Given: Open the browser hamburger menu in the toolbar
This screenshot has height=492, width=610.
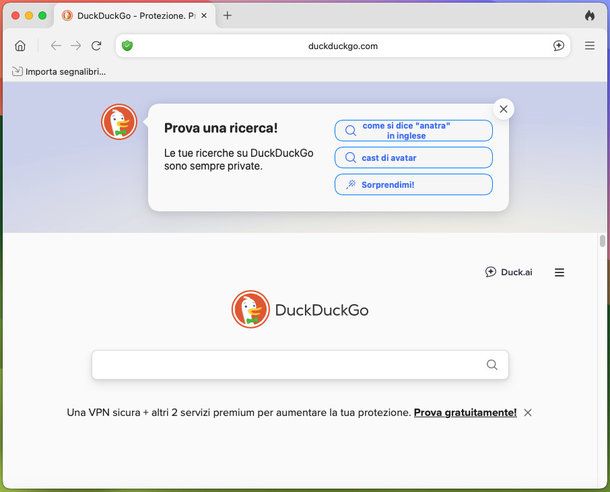Looking at the screenshot, I should pyautogui.click(x=590, y=46).
